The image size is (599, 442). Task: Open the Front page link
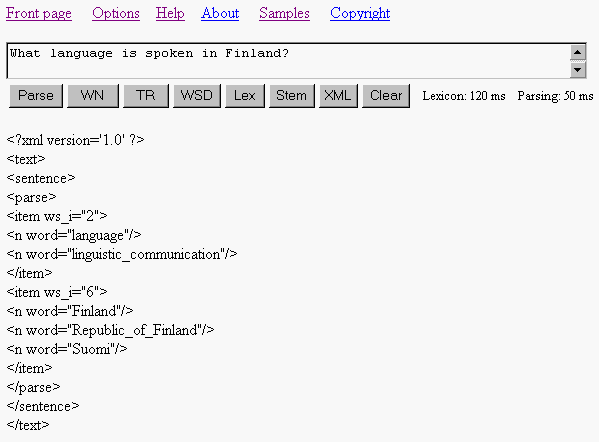39,13
